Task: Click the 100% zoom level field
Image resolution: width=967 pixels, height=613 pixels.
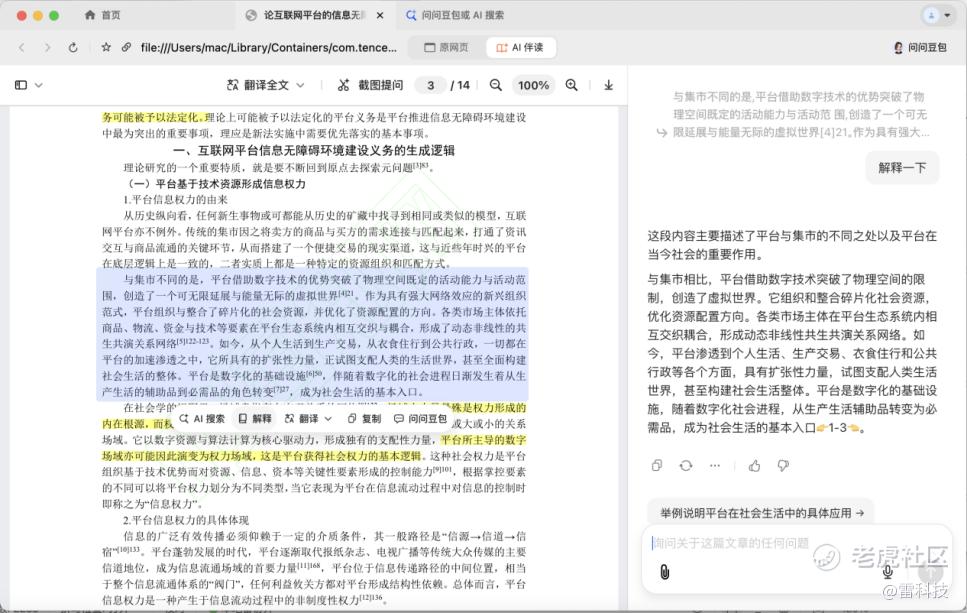Action: click(533, 85)
